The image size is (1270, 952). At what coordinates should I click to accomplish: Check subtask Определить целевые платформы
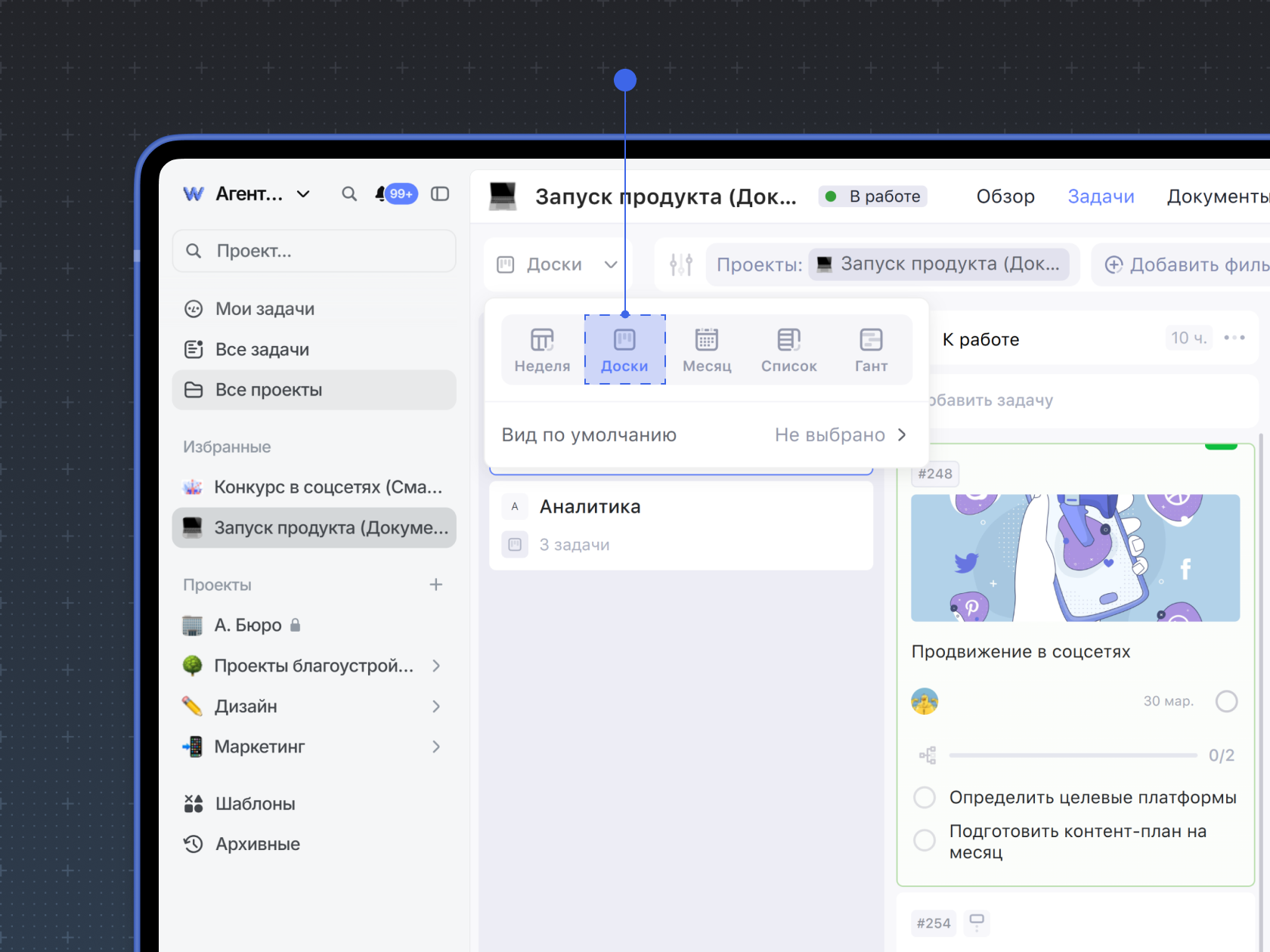point(925,798)
